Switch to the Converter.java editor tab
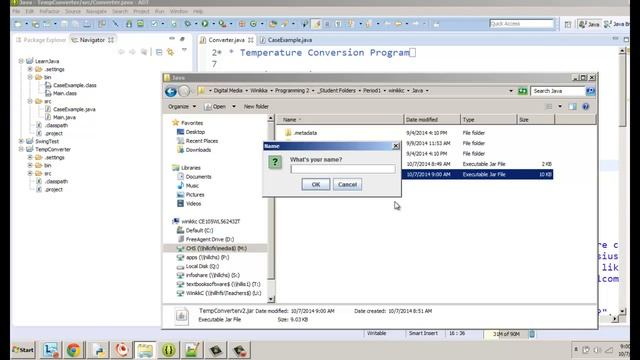Screen dimensions: 640x360 pyautogui.click(x=227, y=40)
